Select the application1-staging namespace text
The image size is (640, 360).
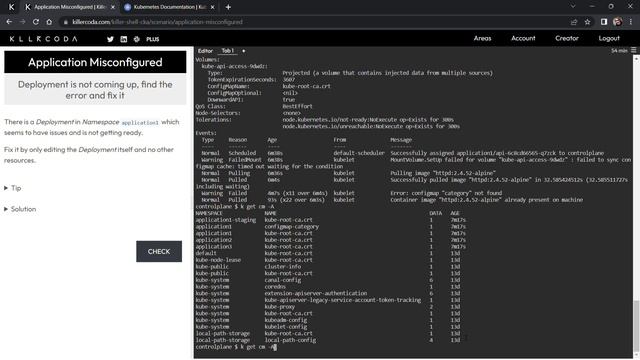226,220
